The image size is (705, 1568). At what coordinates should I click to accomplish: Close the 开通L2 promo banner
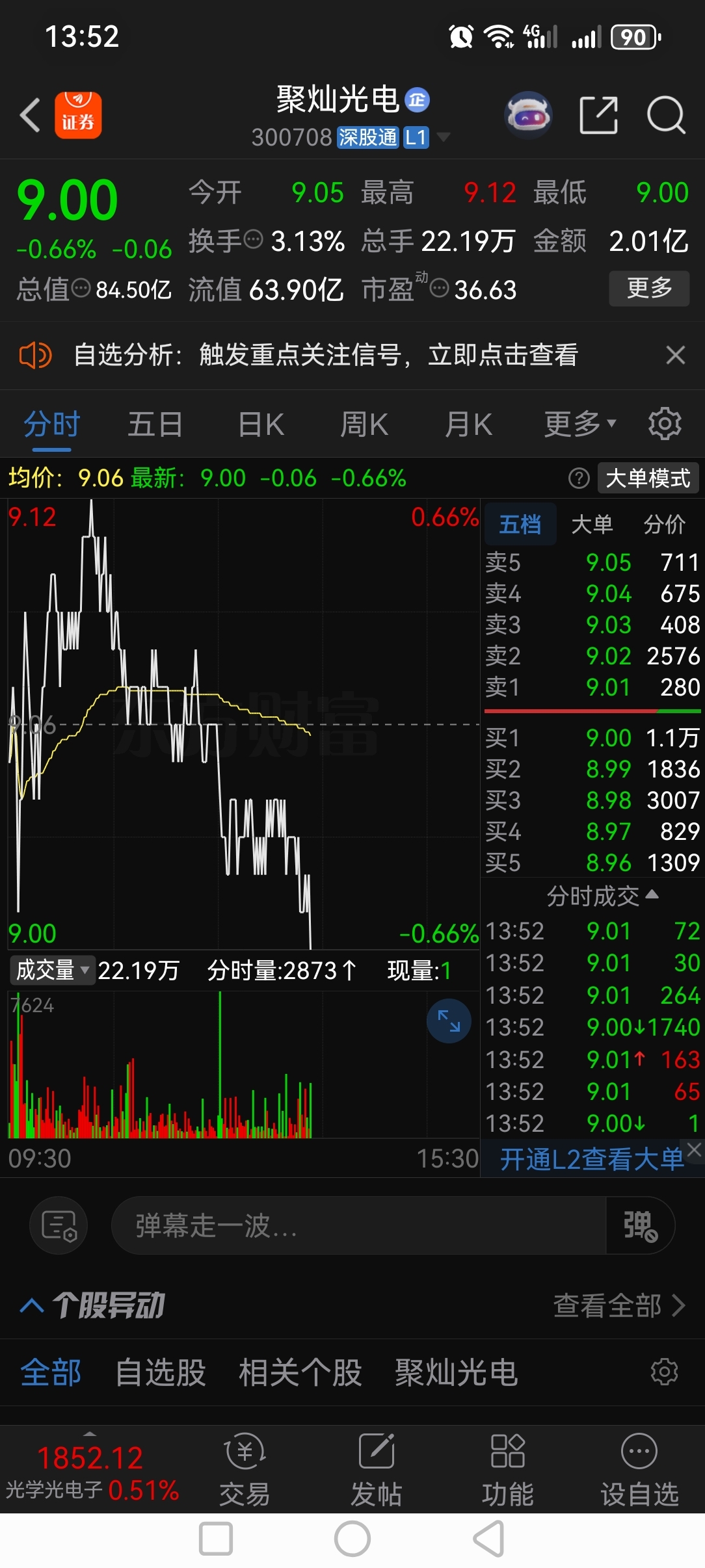click(695, 1149)
